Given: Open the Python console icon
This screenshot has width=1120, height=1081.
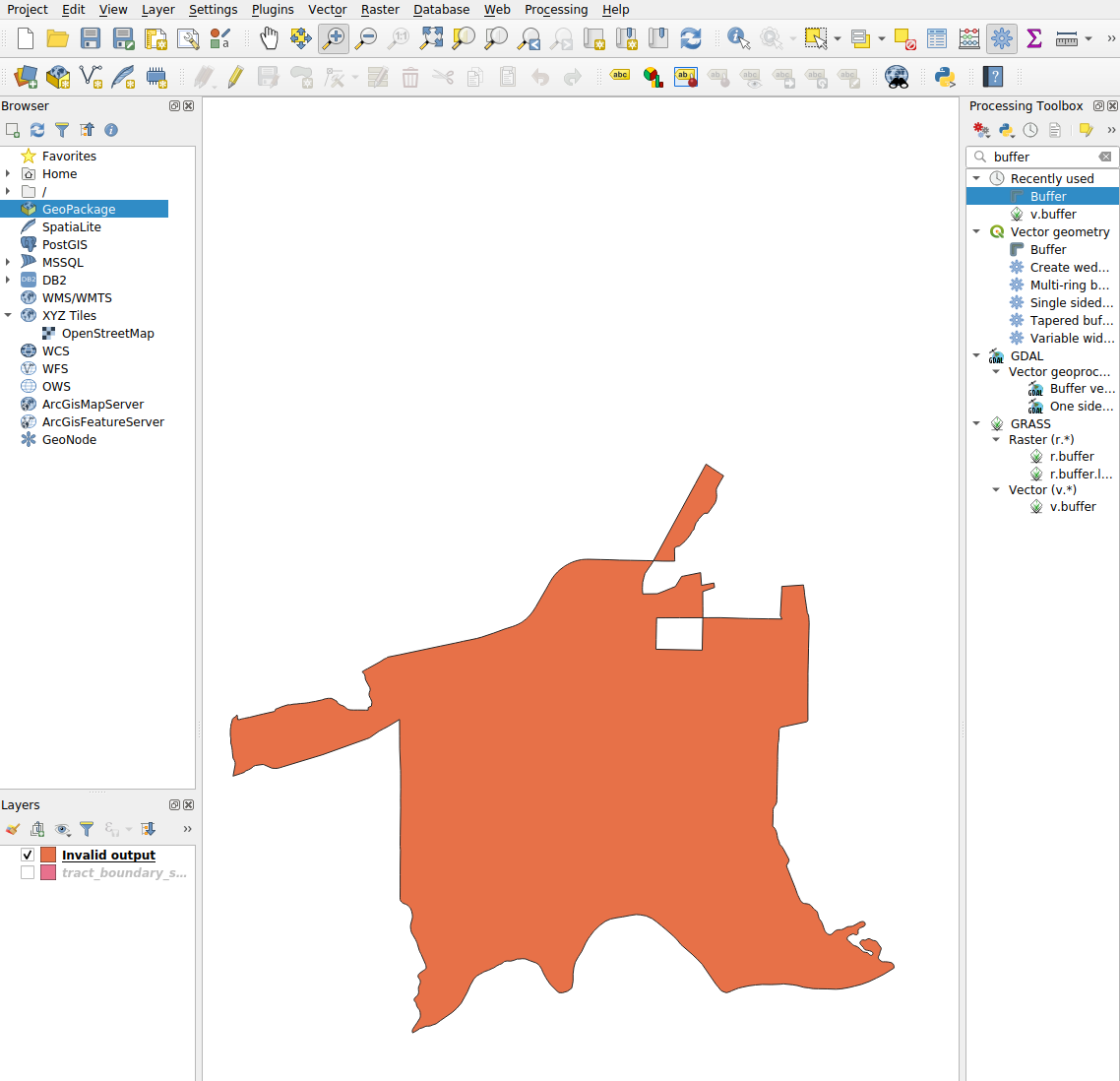Looking at the screenshot, I should [945, 77].
